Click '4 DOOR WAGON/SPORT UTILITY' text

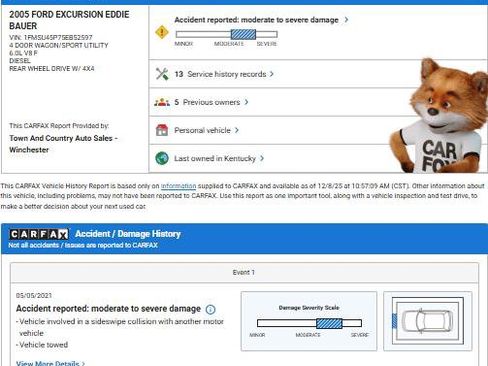pos(59,45)
